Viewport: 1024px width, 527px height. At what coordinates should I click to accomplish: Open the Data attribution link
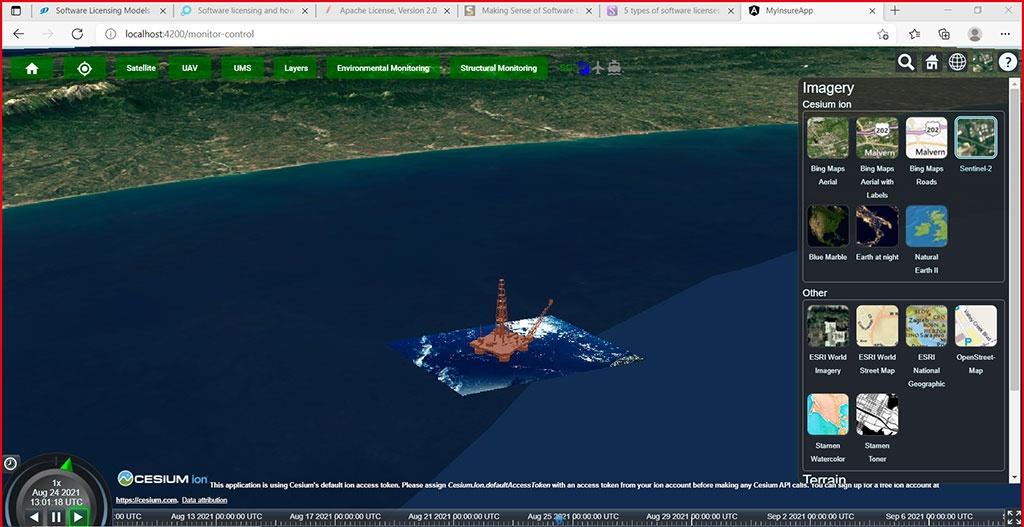click(204, 500)
